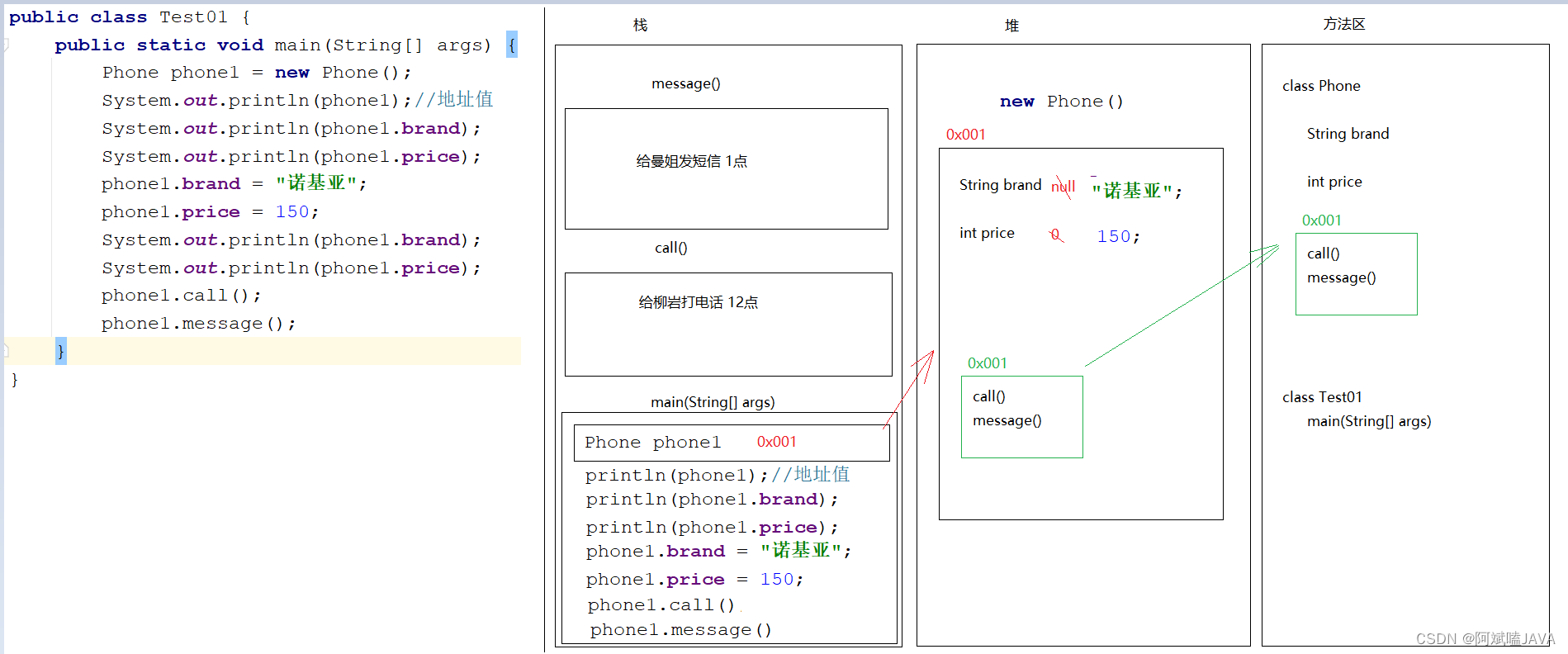Click the green '0x001' in the method area

point(1321,220)
